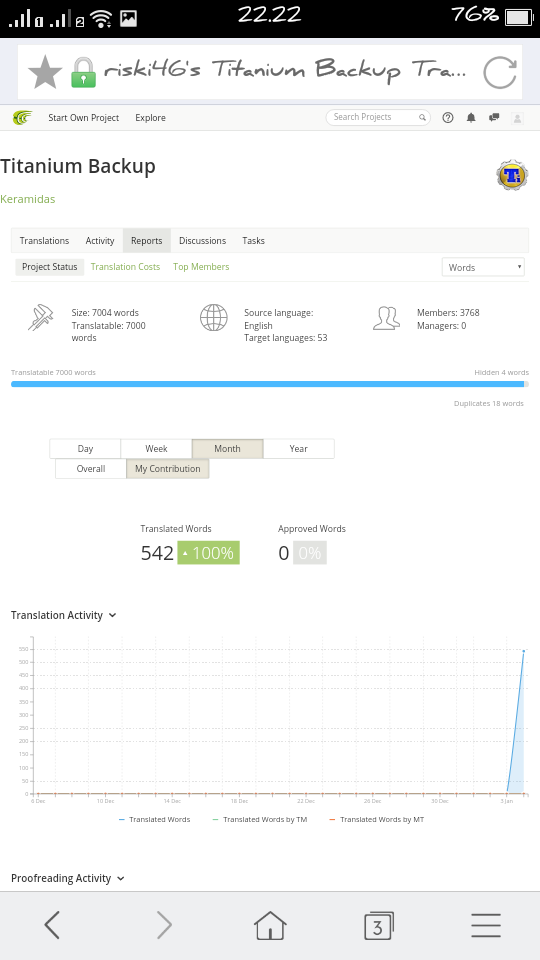
Task: Set report period to Day
Action: [85, 449]
